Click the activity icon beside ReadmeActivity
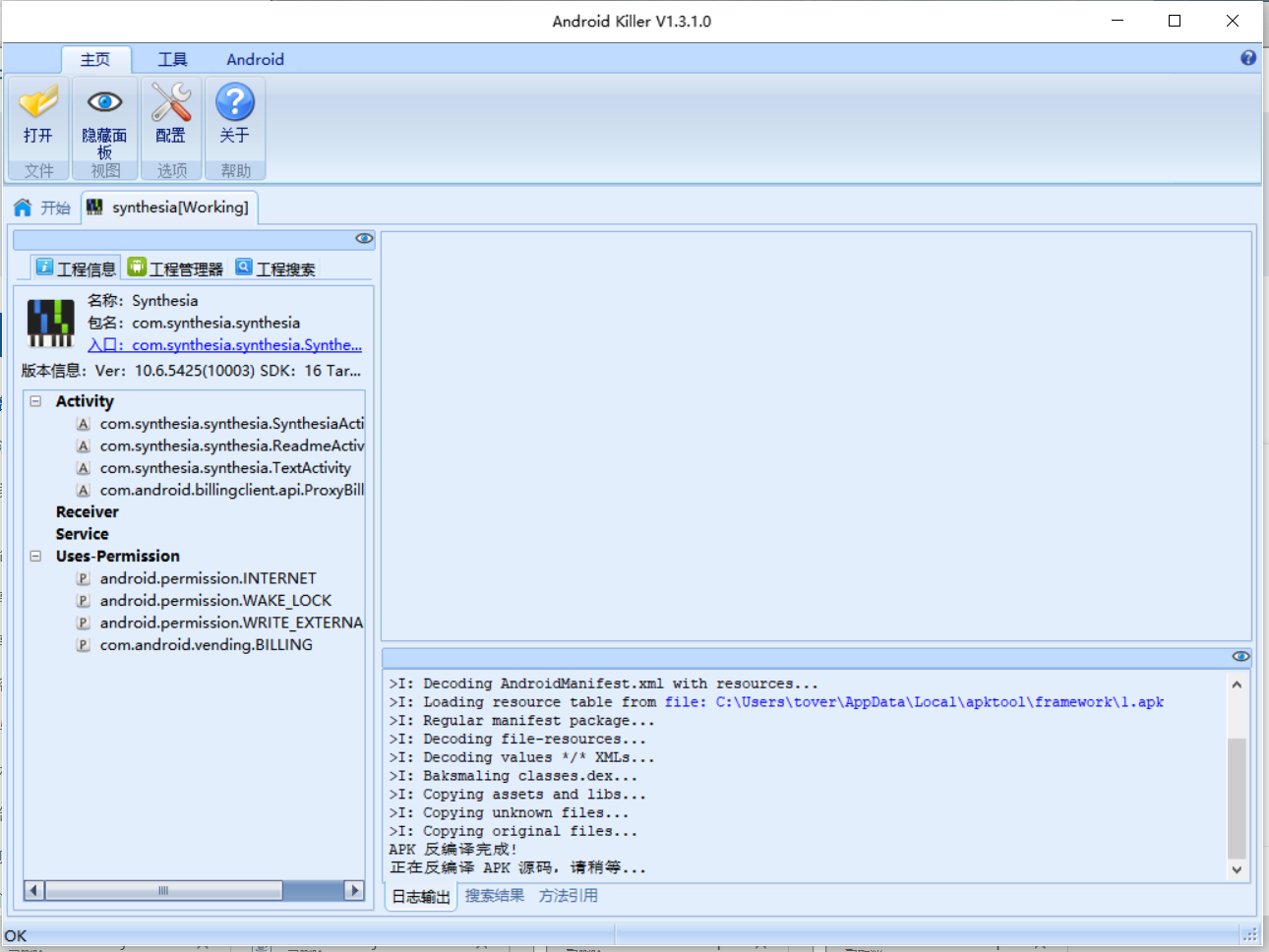 84,446
